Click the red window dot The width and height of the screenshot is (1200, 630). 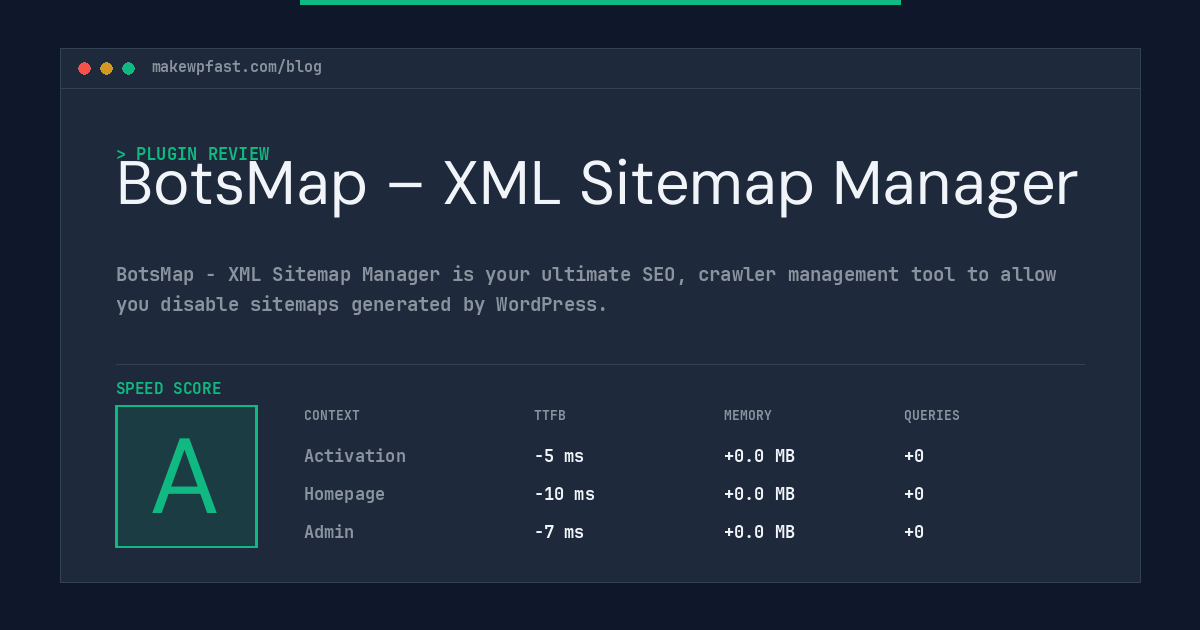pos(84,68)
